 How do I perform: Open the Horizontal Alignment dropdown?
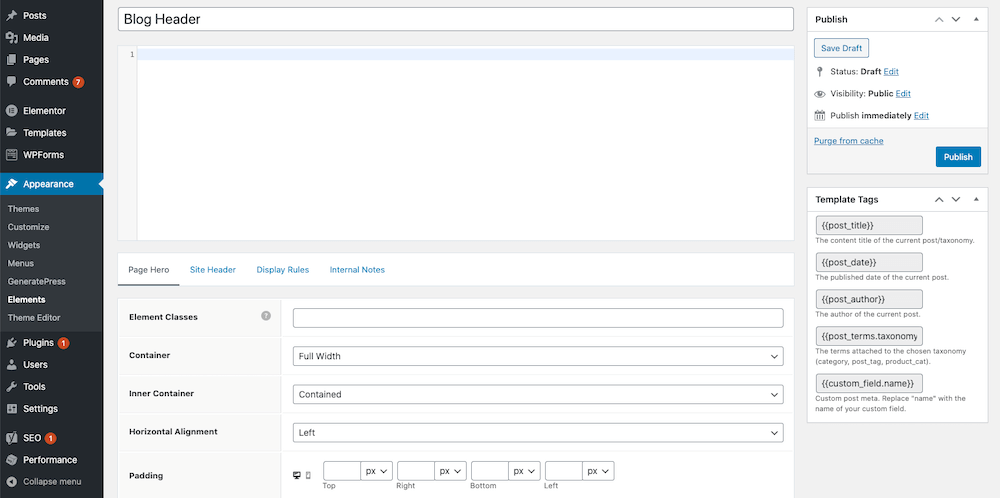click(x=538, y=432)
